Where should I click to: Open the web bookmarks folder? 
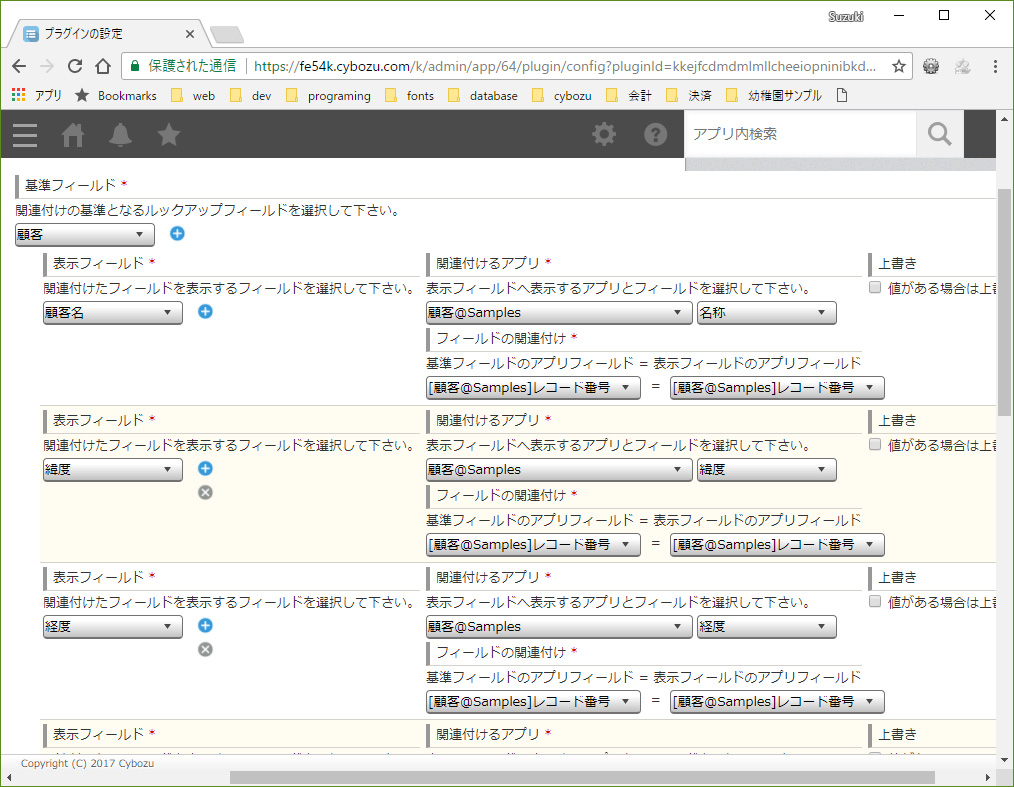193,96
